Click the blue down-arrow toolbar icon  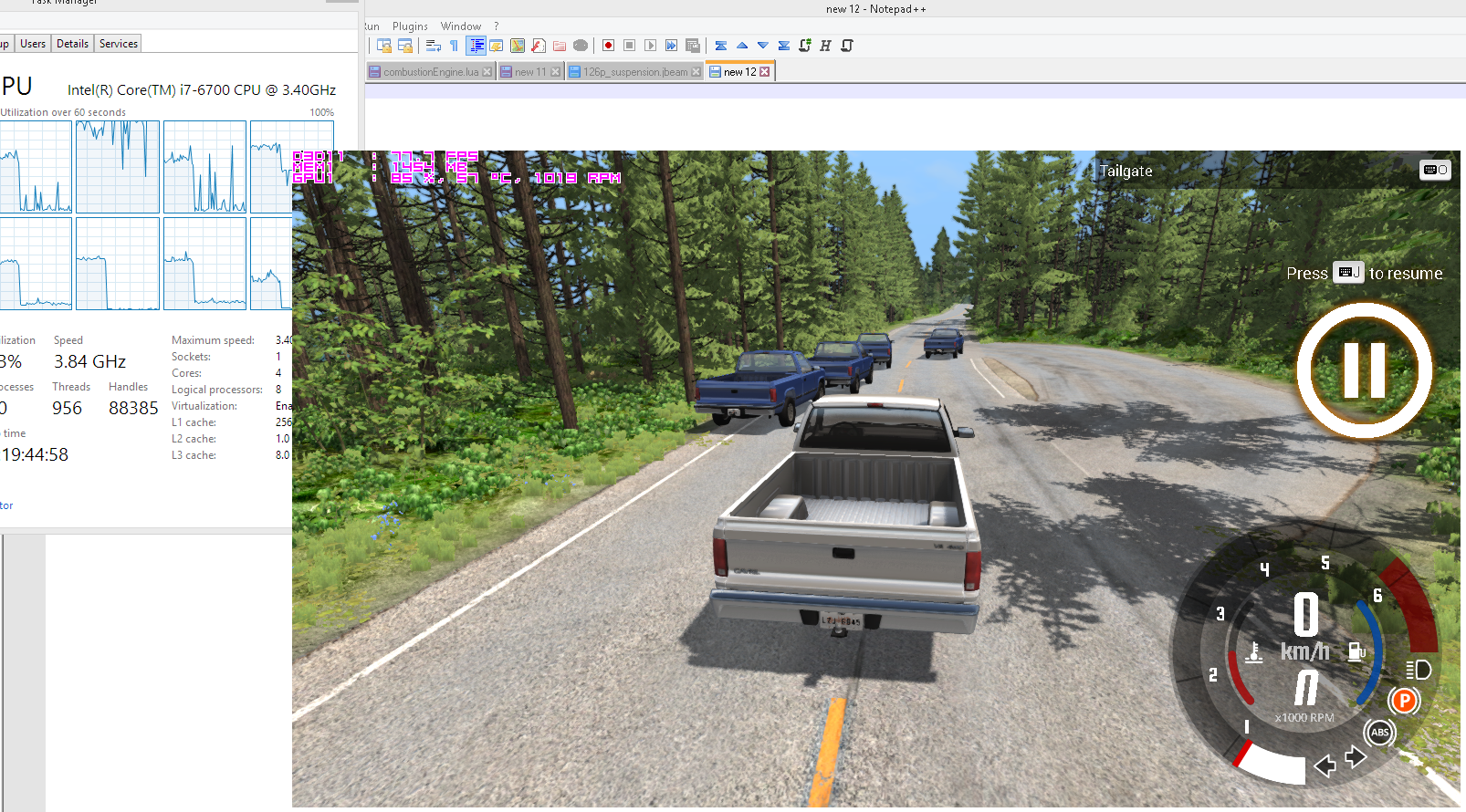tap(763, 46)
